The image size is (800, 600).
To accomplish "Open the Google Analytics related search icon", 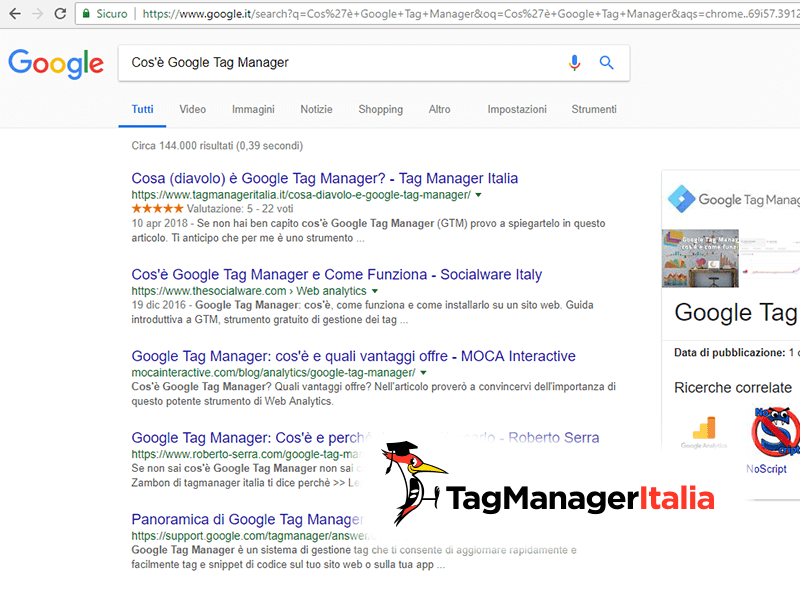I will pyautogui.click(x=704, y=432).
